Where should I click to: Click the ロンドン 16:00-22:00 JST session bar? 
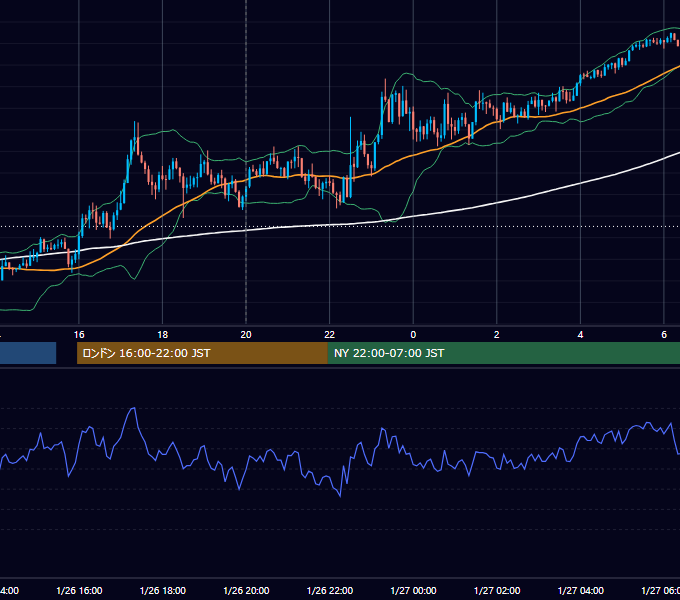click(202, 353)
